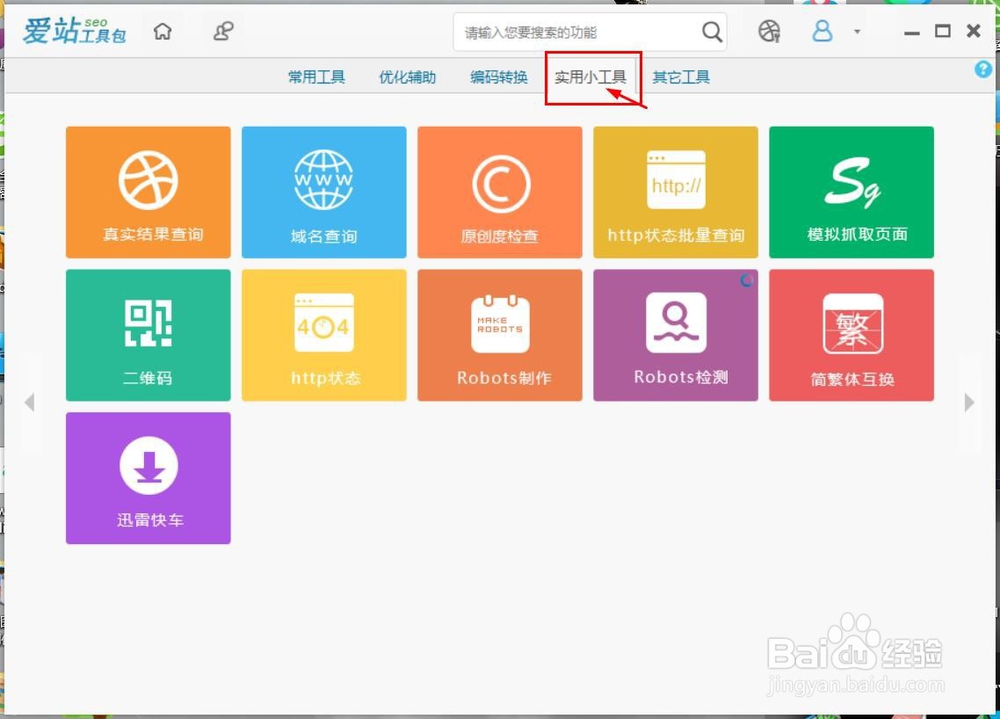Open the 真实结果查询 tool

click(x=148, y=191)
